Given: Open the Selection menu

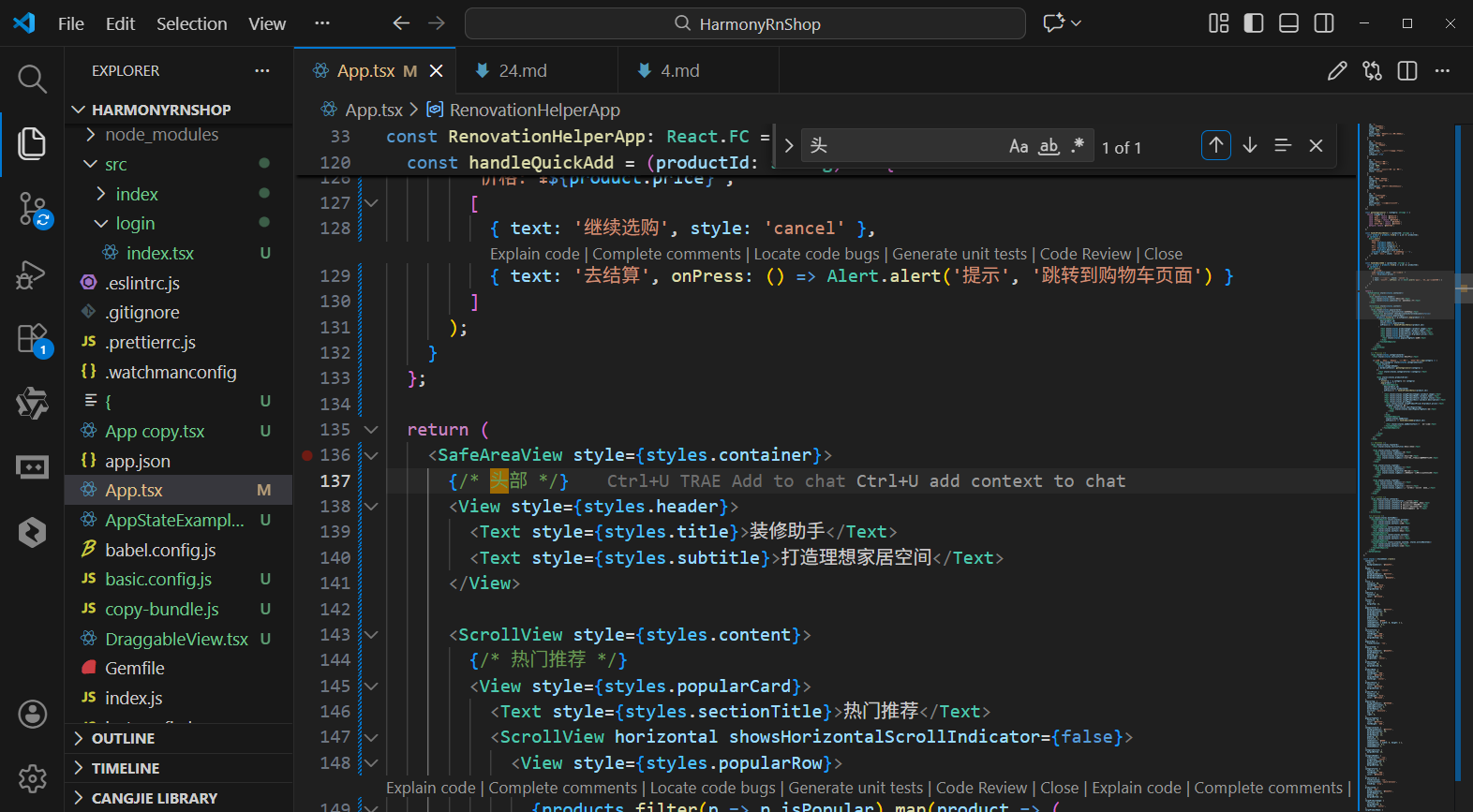Looking at the screenshot, I should coord(191,23).
